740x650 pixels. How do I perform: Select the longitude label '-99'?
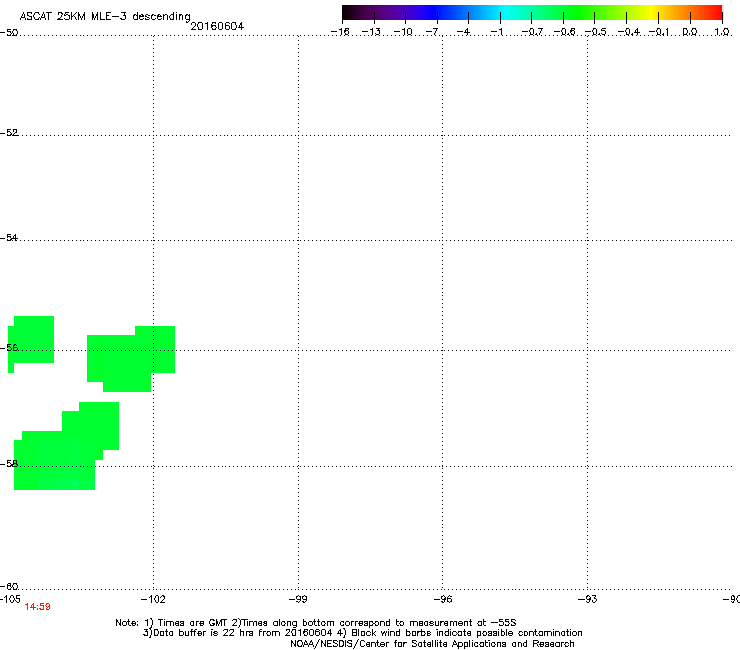pyautogui.click(x=298, y=599)
